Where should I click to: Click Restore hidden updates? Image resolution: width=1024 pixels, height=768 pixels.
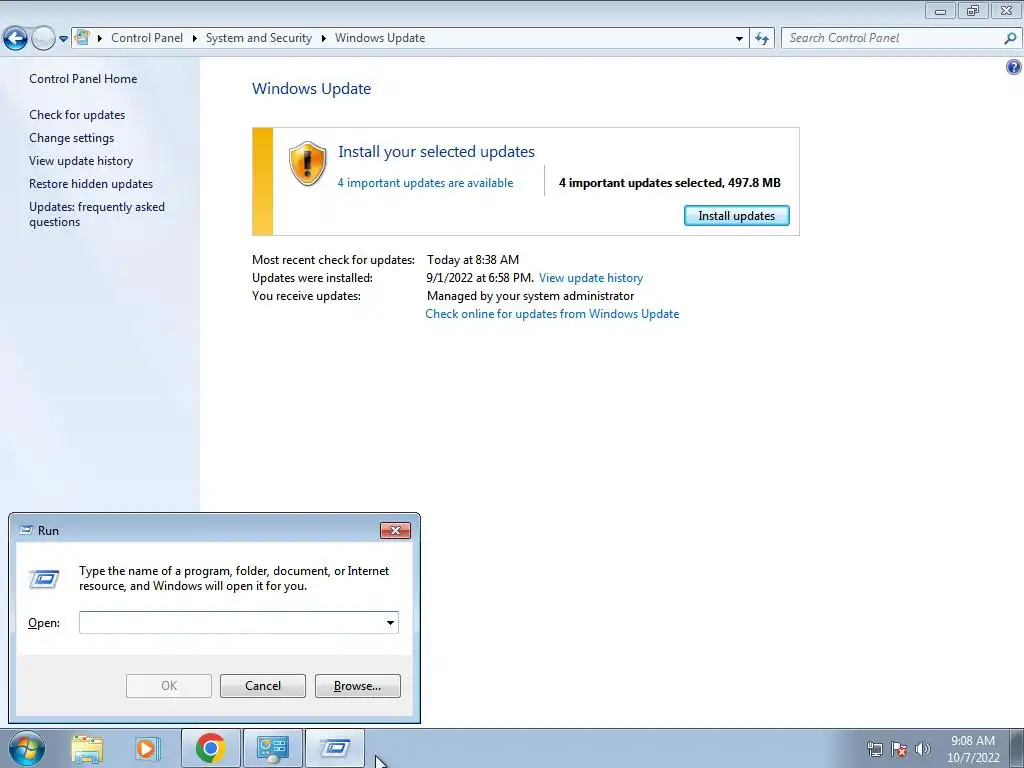pos(91,184)
